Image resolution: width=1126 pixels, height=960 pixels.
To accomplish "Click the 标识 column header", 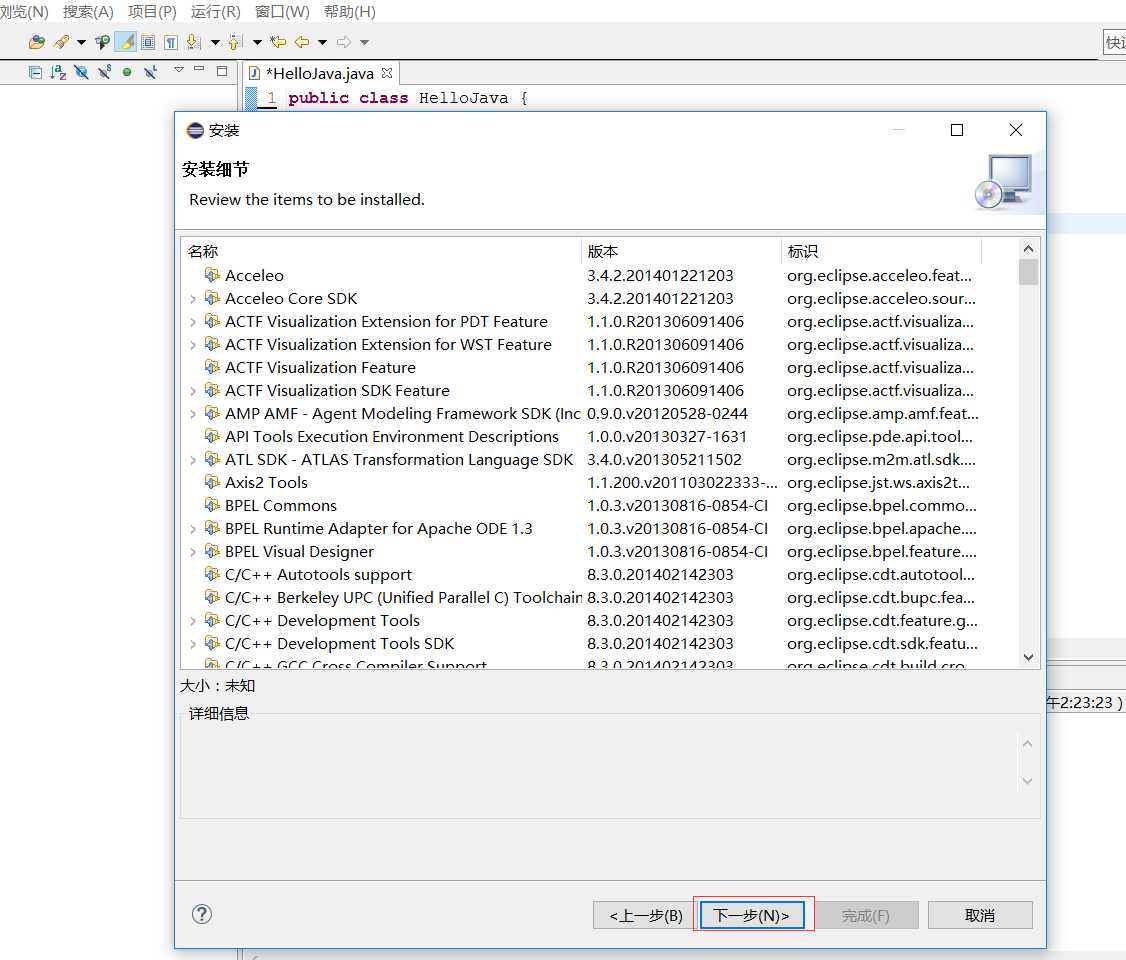I will click(880, 251).
